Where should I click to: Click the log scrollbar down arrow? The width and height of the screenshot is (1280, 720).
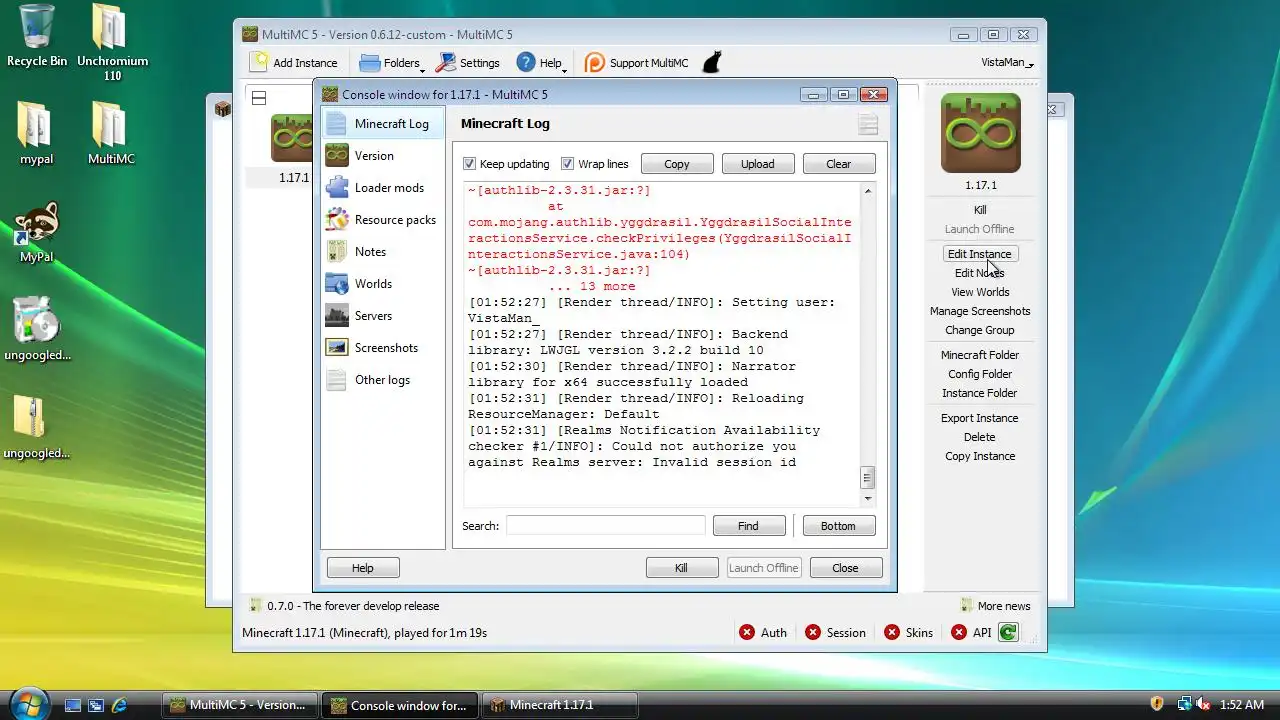(868, 498)
